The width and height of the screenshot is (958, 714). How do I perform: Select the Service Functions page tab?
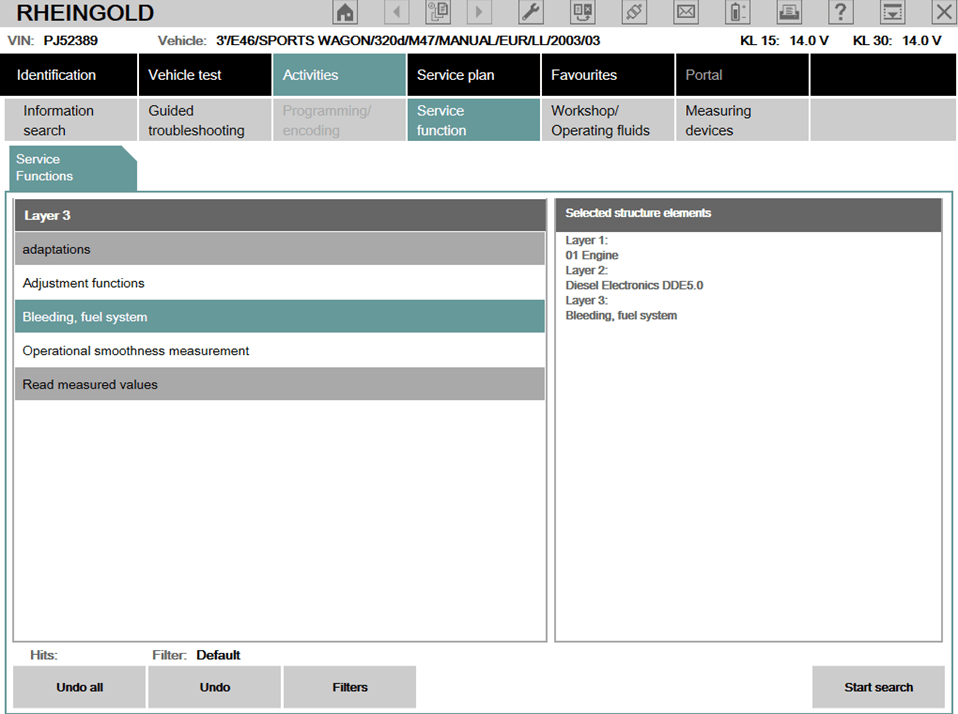(72, 168)
